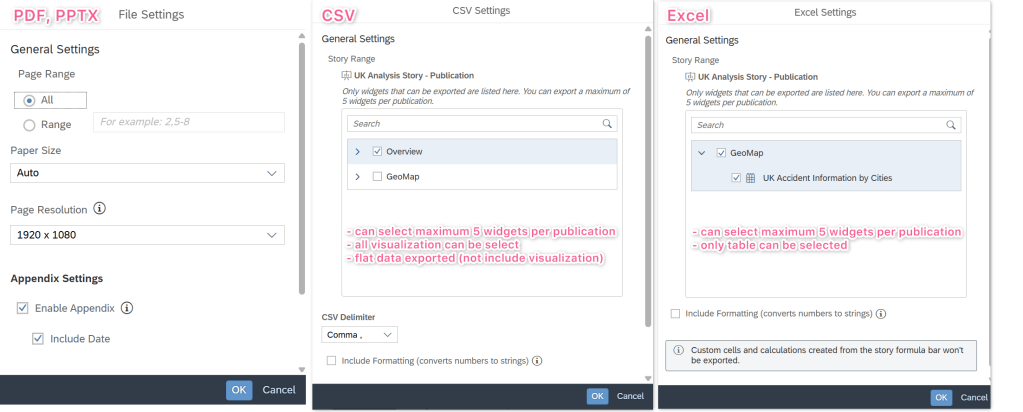Click search magnifier icon in Excel panel
Image resolution: width=1023 pixels, height=412 pixels.
(x=951, y=125)
